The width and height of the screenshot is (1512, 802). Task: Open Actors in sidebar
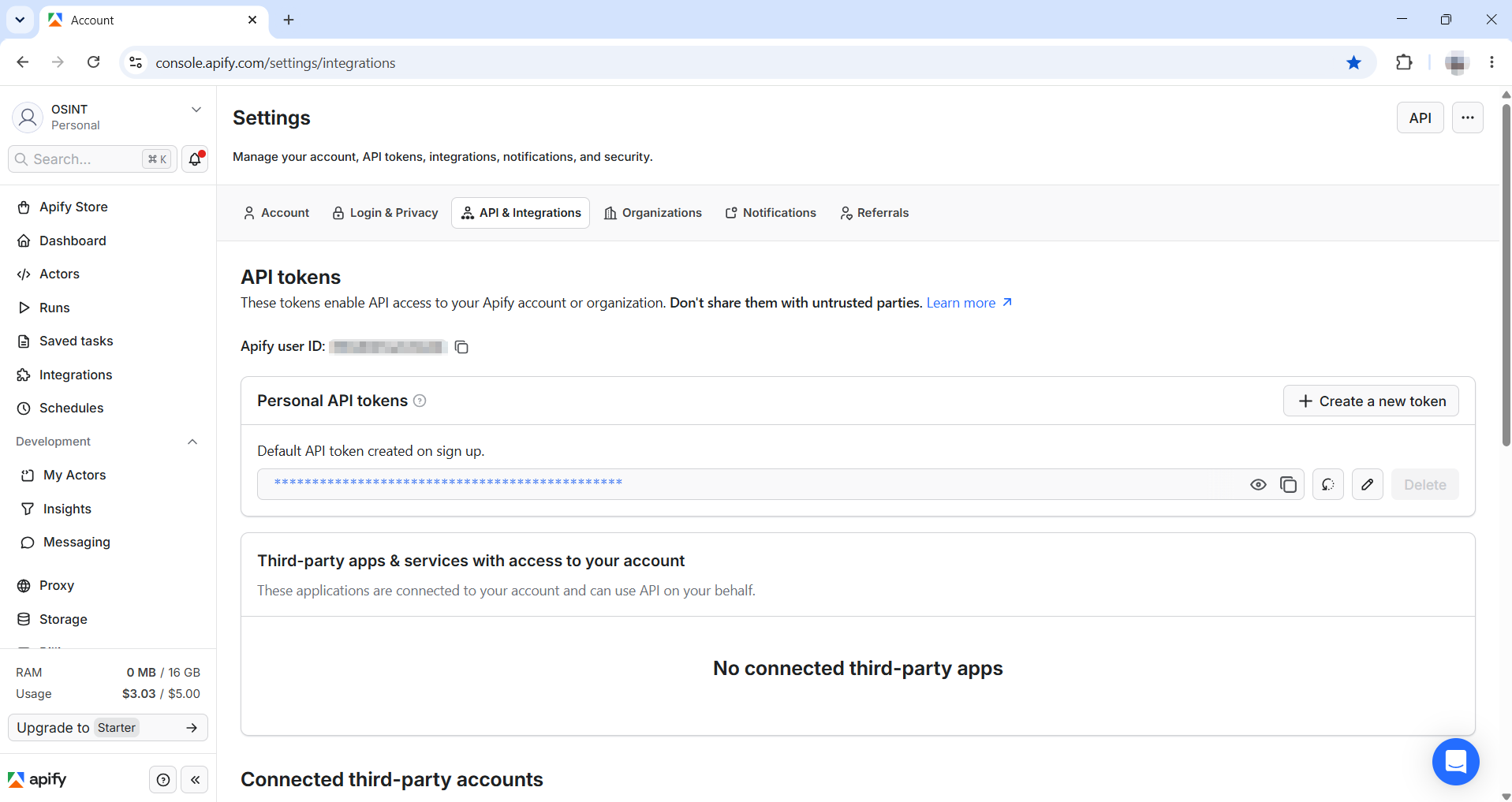pos(108,274)
